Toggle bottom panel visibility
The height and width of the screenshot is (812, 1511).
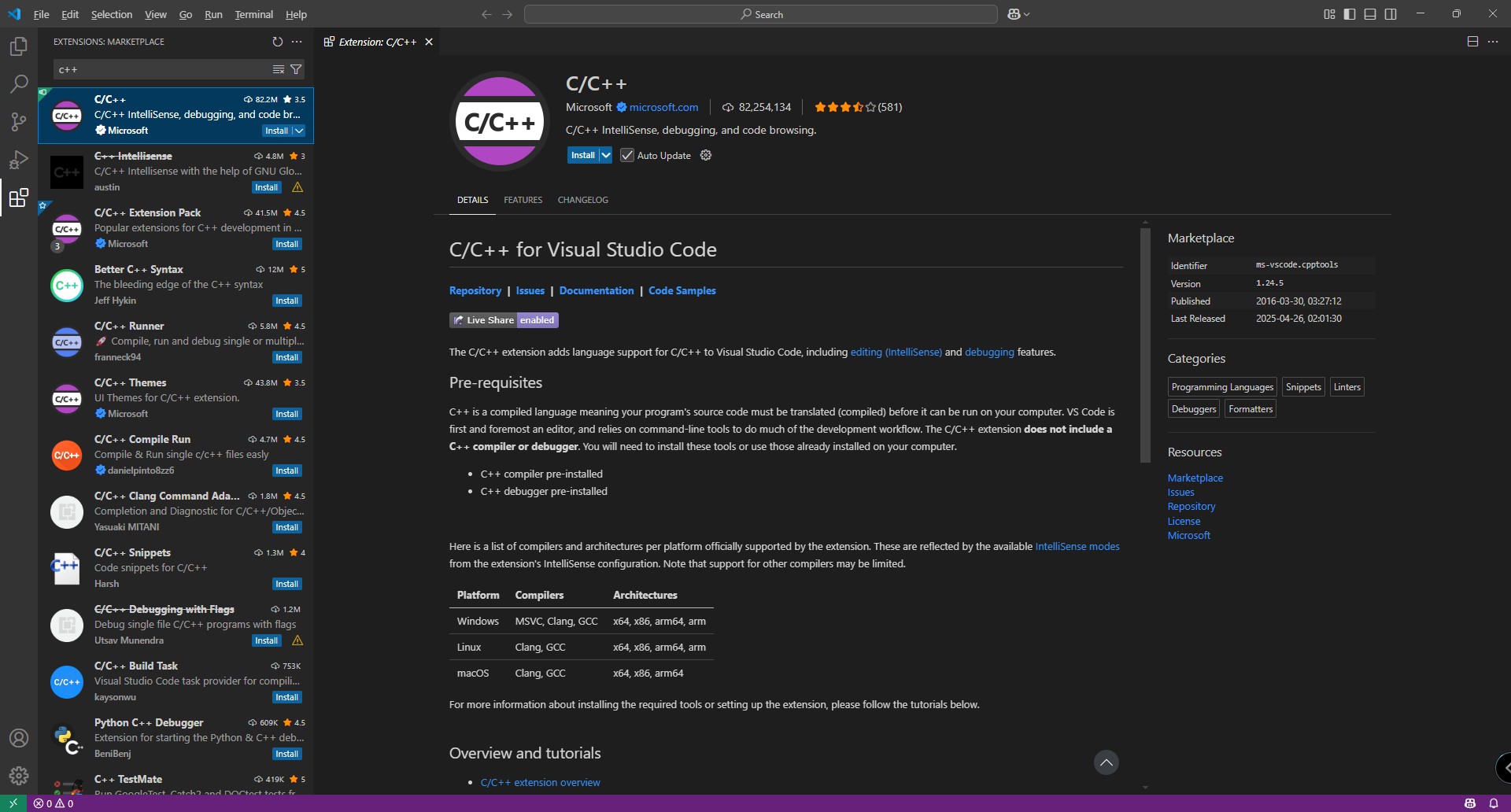[1370, 14]
